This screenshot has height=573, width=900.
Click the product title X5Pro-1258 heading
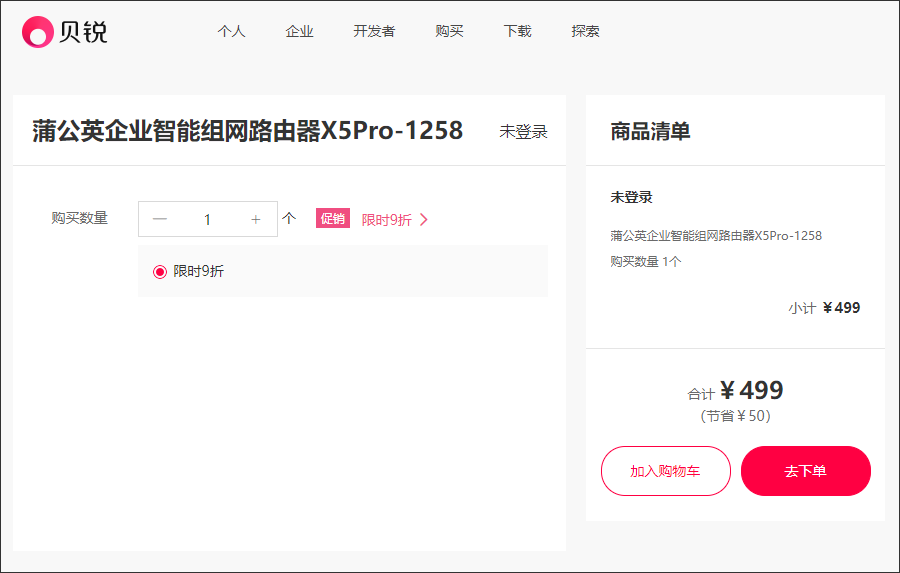(247, 131)
